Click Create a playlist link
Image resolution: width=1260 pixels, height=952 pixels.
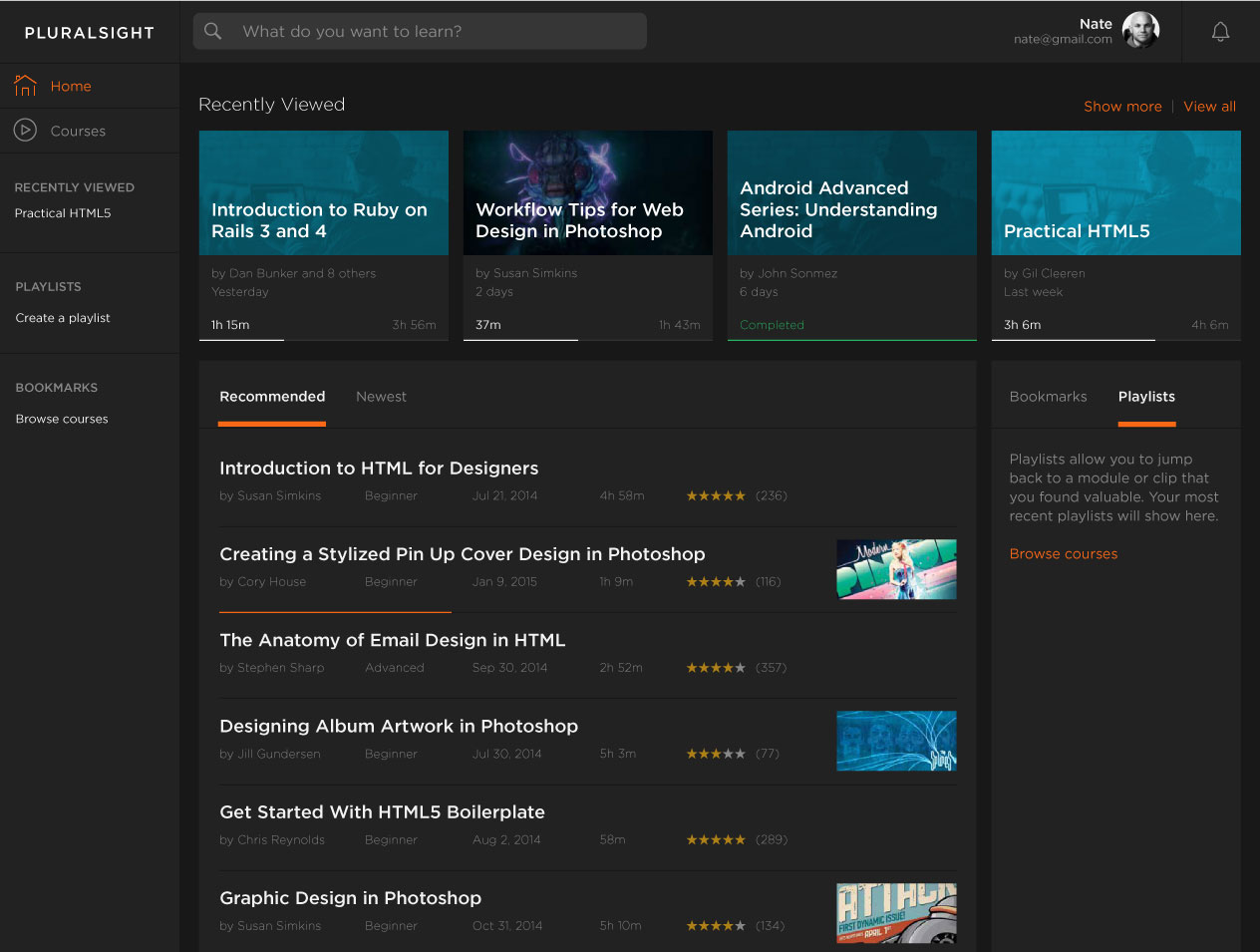point(63,318)
